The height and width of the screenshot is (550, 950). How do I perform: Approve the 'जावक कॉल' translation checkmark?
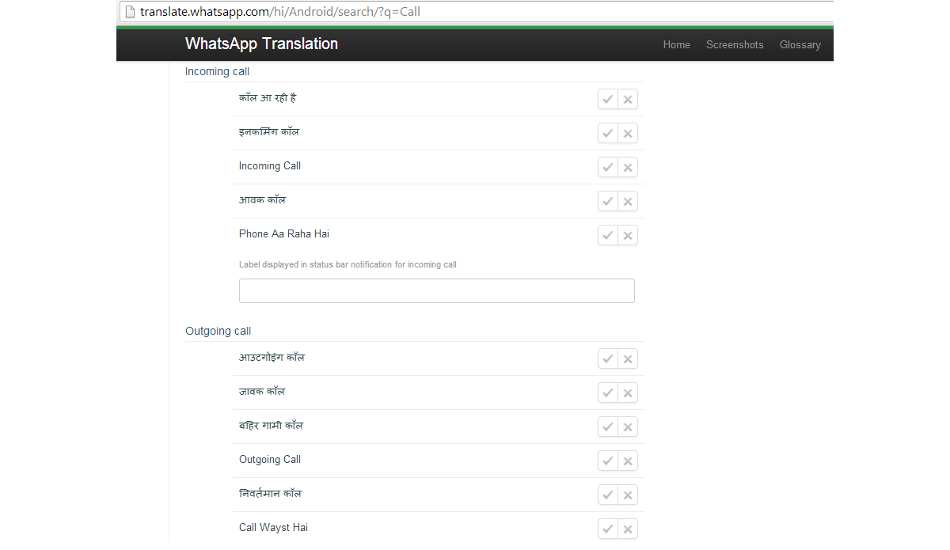click(x=608, y=393)
